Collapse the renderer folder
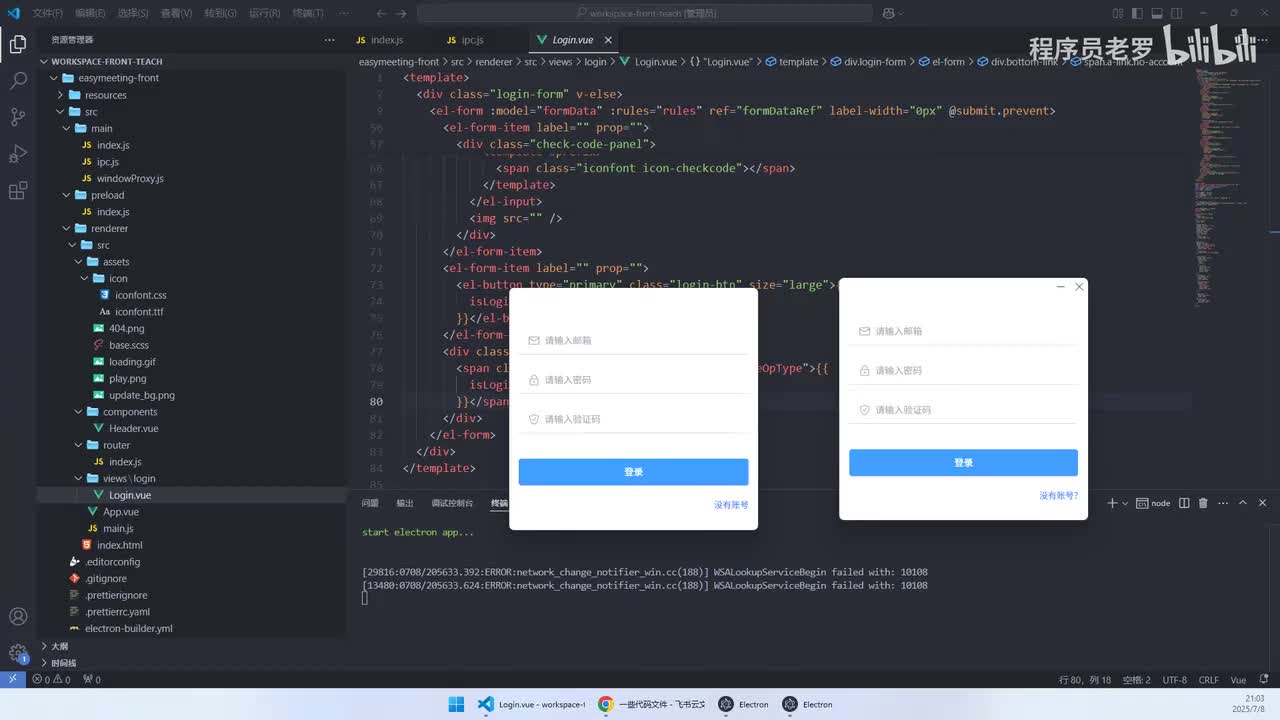This screenshot has height=720, width=1280. [x=68, y=228]
